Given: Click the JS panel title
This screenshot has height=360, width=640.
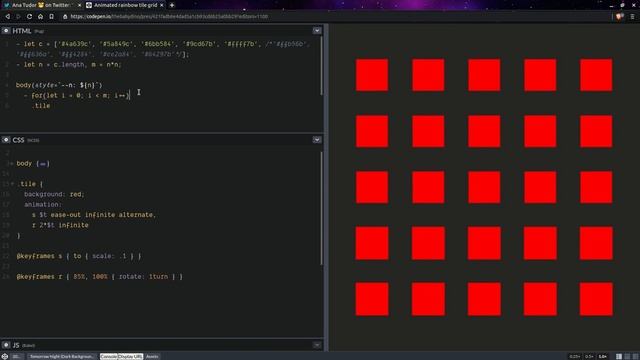Looking at the screenshot, I should click(16, 345).
